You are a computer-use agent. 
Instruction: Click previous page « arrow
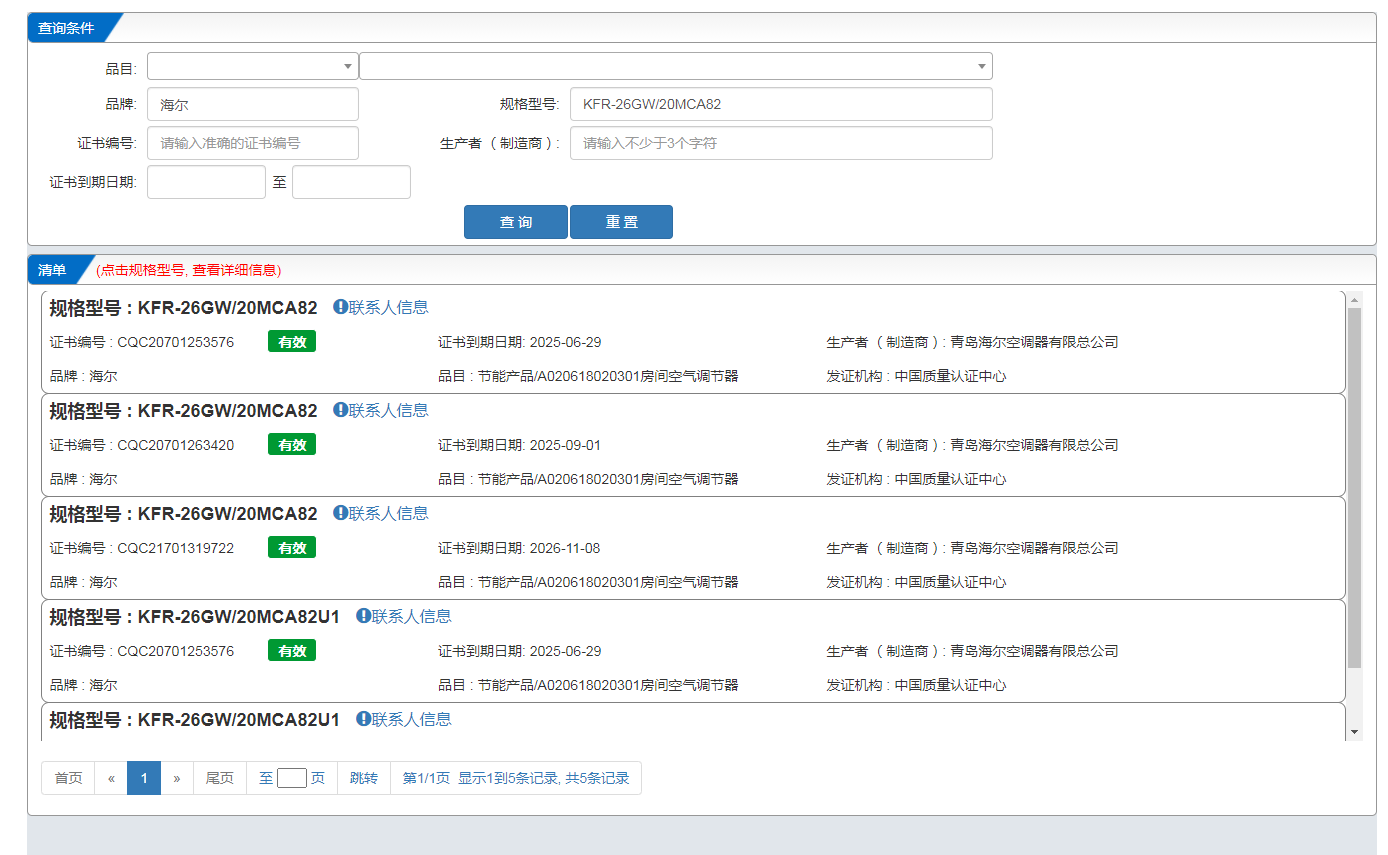[x=111, y=778]
